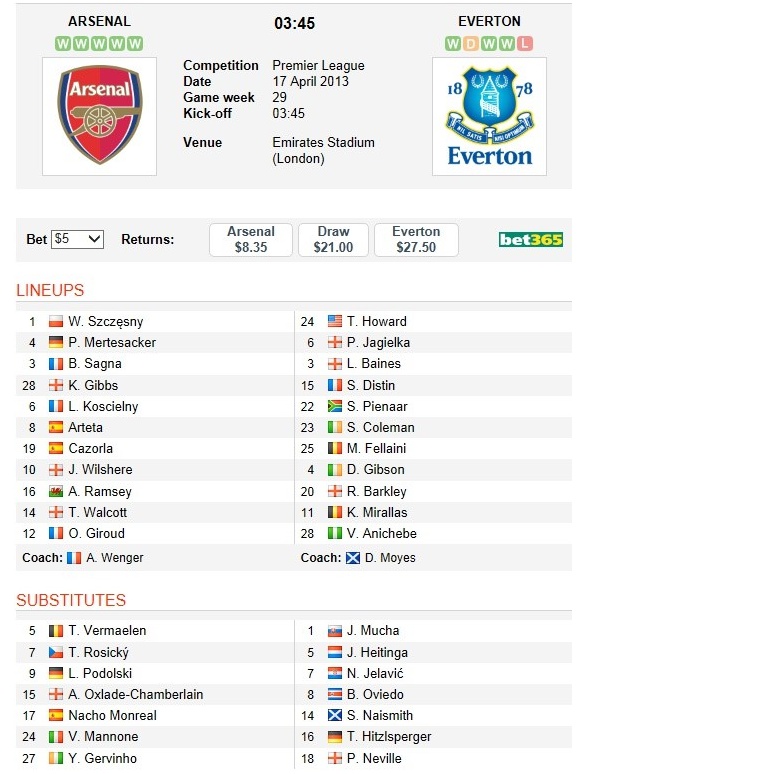Open player O. Giroud's profile link
770x774 pixels.
96,533
